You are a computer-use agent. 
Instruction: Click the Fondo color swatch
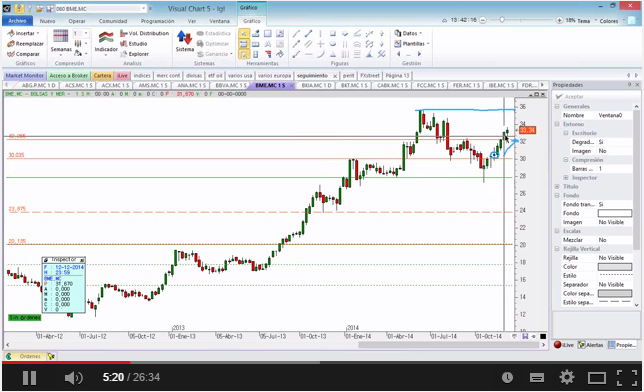click(x=614, y=213)
